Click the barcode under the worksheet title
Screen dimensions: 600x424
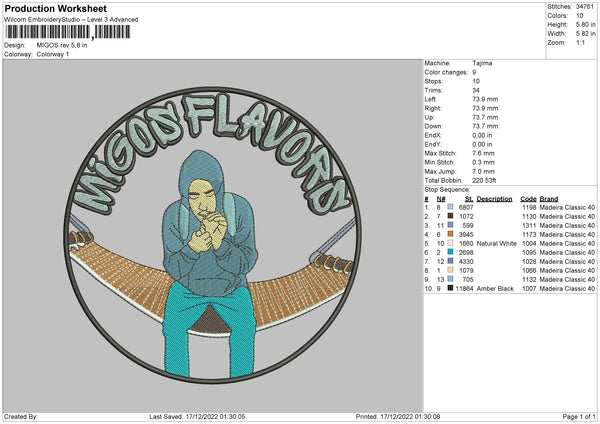click(x=68, y=32)
